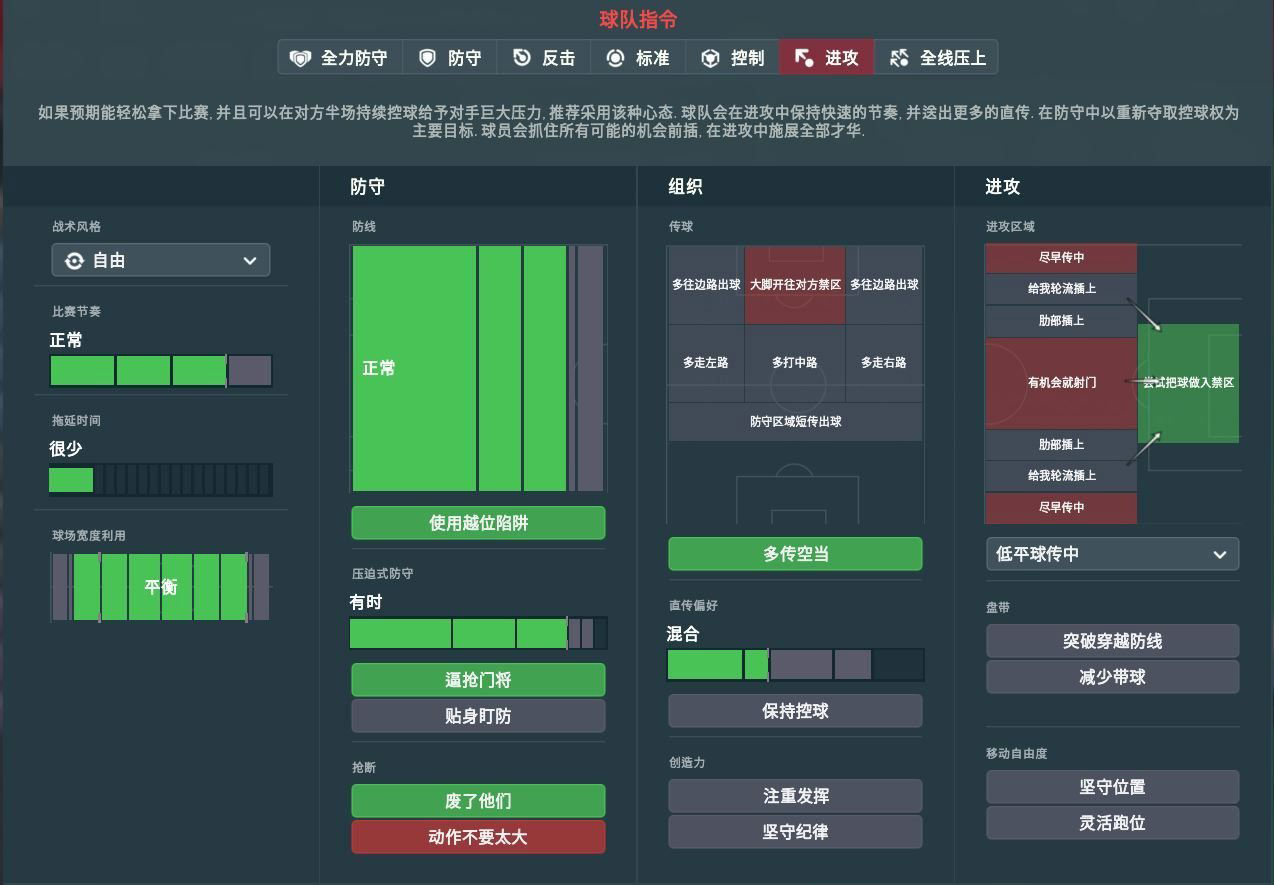Toggle 多传空当 pass into space

796,554
